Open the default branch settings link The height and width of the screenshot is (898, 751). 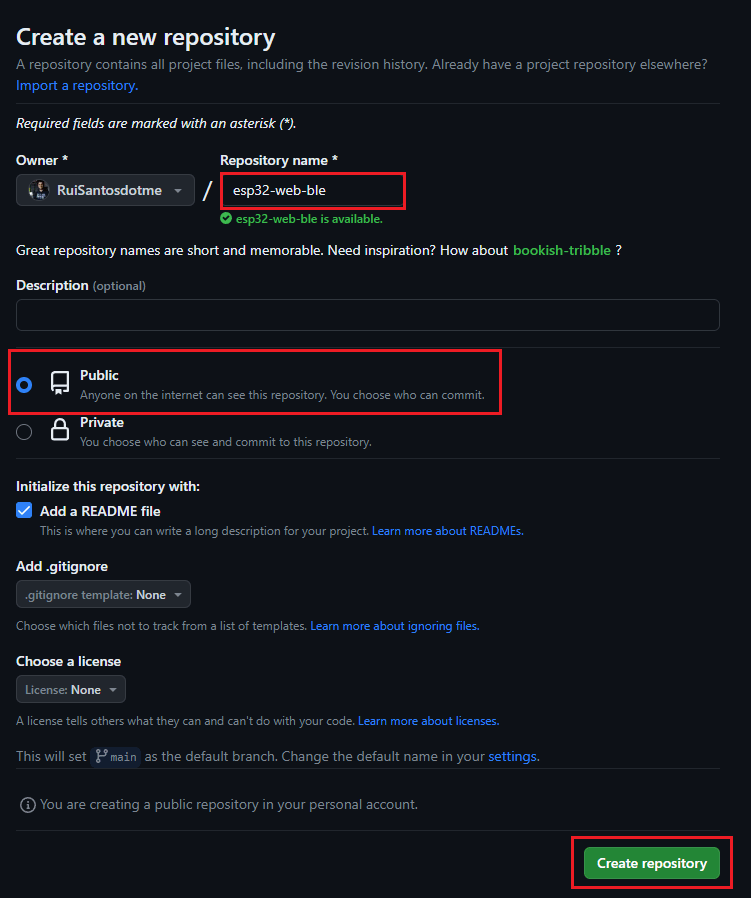click(513, 757)
